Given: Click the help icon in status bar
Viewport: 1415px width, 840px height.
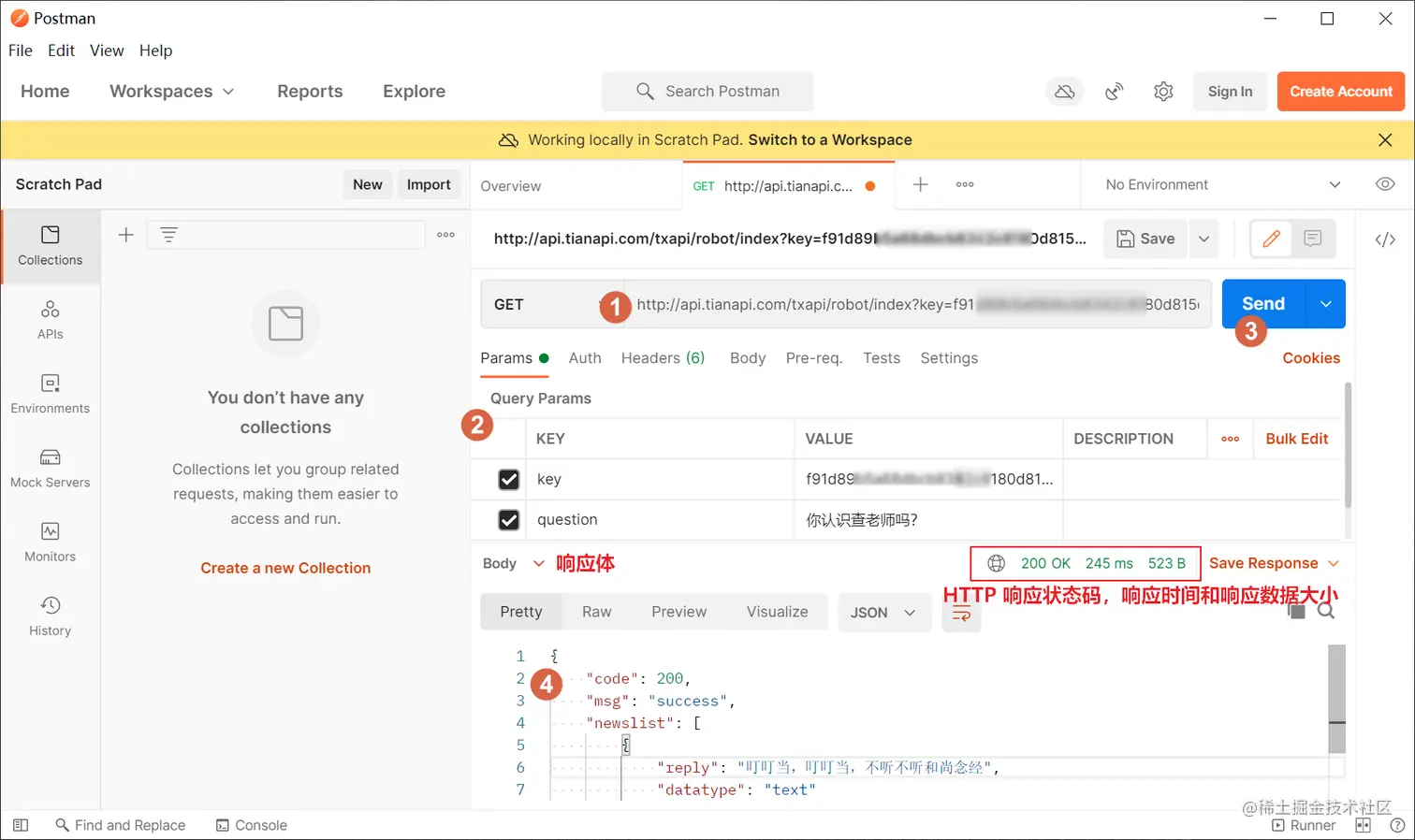Looking at the screenshot, I should pos(1397,825).
